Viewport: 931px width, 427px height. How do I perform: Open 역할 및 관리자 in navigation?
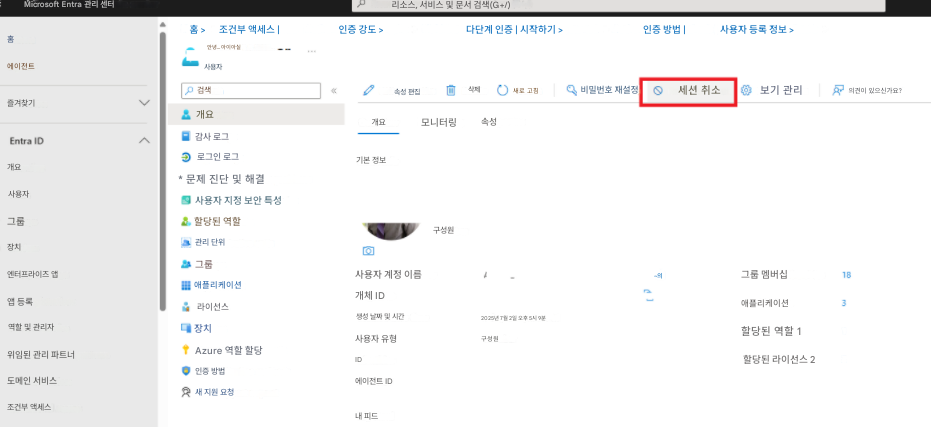pos(30,327)
